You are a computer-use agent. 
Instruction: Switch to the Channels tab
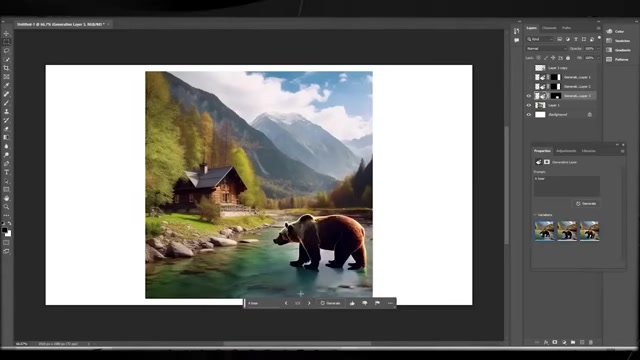[549, 28]
